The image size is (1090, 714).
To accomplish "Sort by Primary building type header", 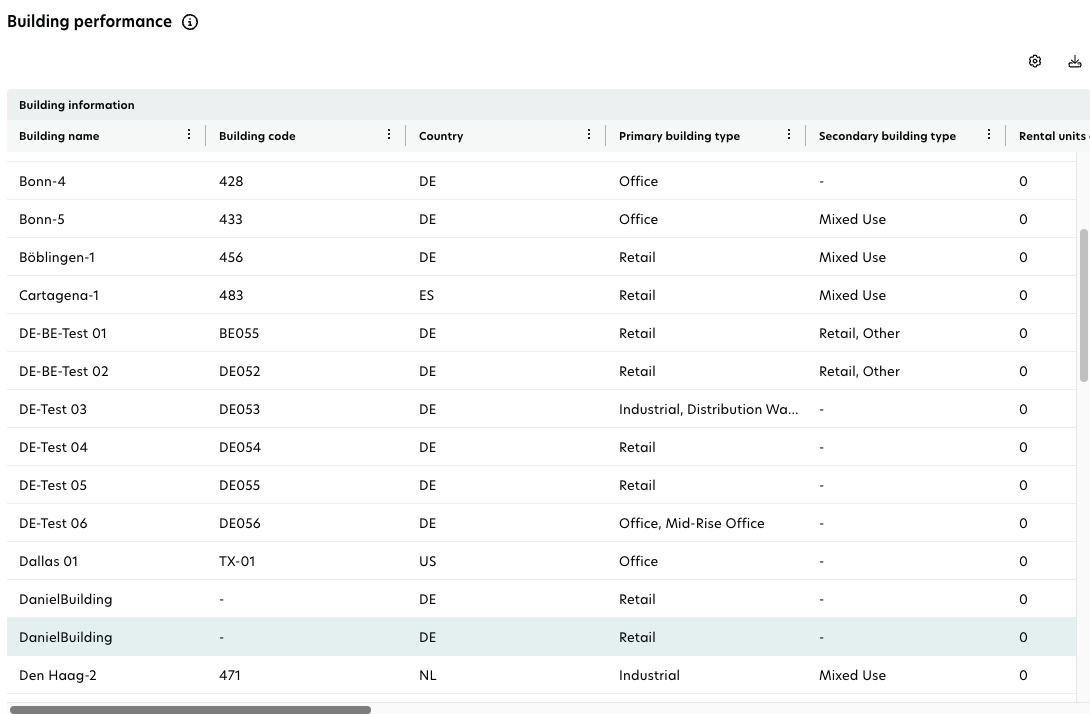I will 679,136.
